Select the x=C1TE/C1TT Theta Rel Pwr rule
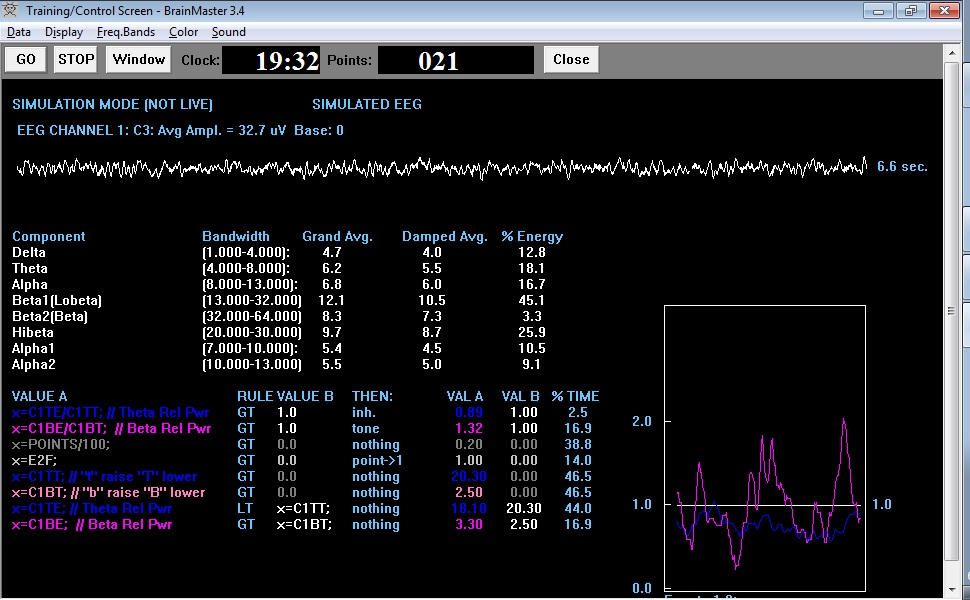The height and width of the screenshot is (600, 970). (x=111, y=412)
